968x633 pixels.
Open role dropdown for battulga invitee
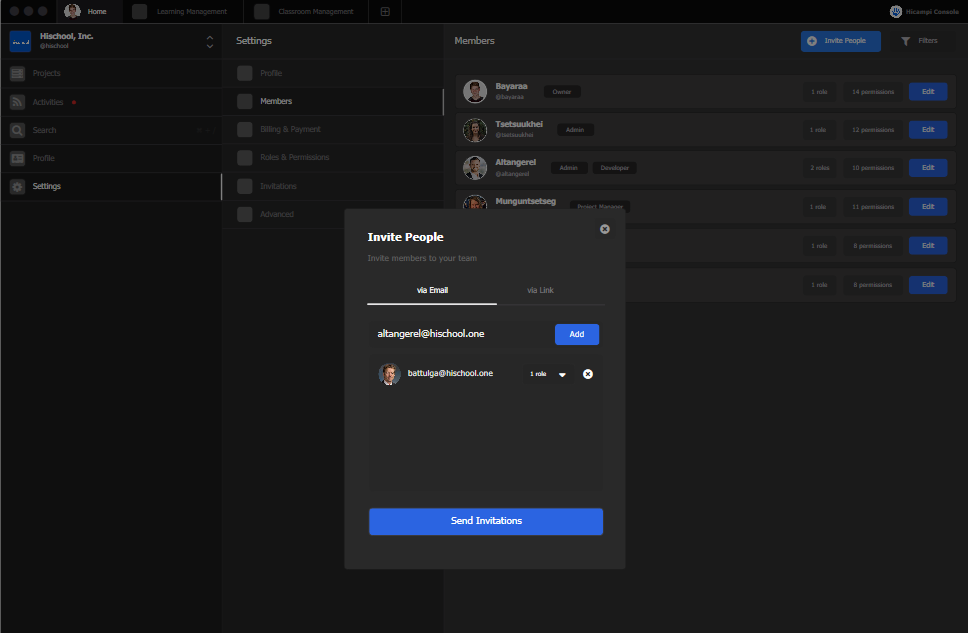(x=562, y=374)
